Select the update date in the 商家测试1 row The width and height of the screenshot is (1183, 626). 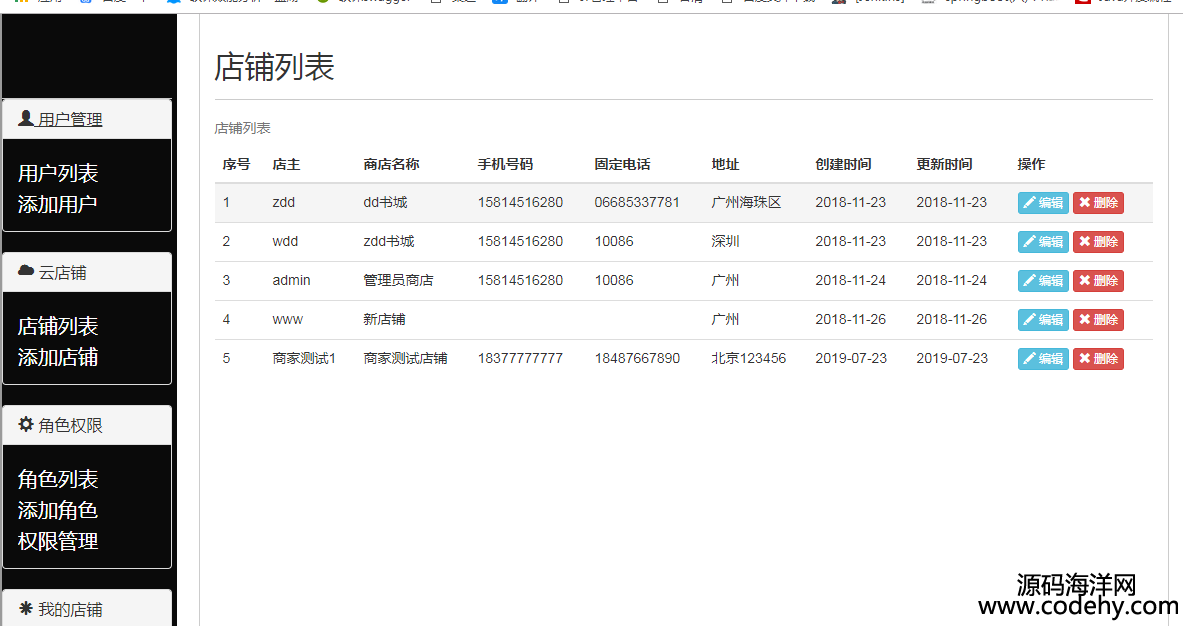(952, 358)
